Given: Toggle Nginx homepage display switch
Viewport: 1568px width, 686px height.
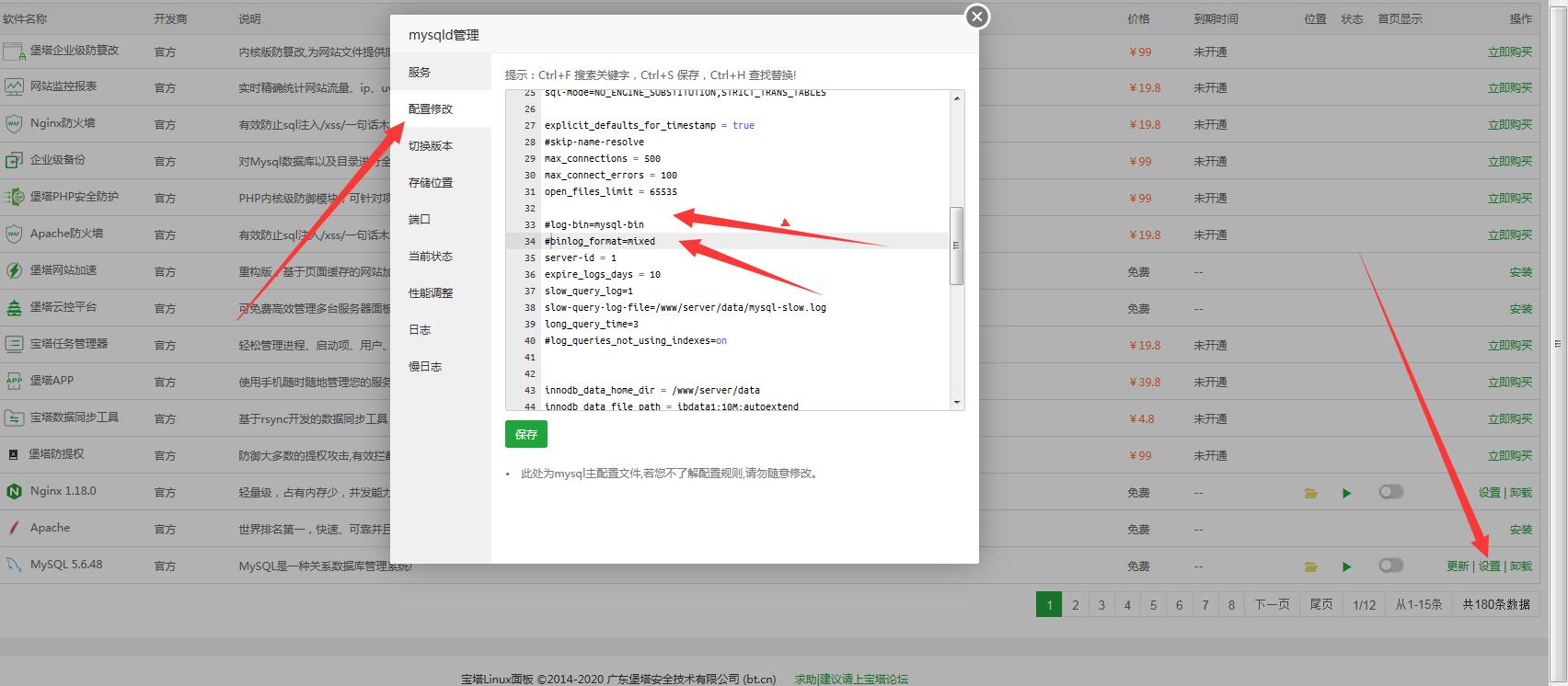Looking at the screenshot, I should tap(1390, 492).
